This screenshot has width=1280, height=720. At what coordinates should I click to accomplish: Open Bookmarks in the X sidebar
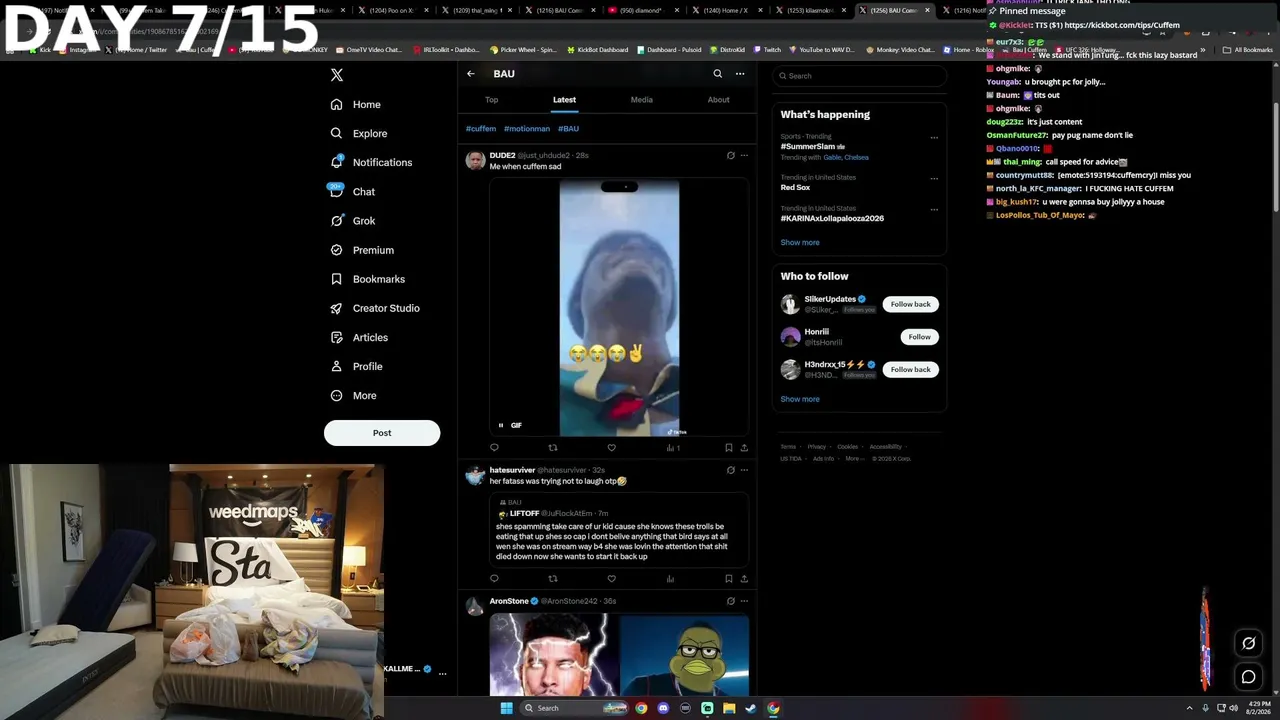point(367,279)
